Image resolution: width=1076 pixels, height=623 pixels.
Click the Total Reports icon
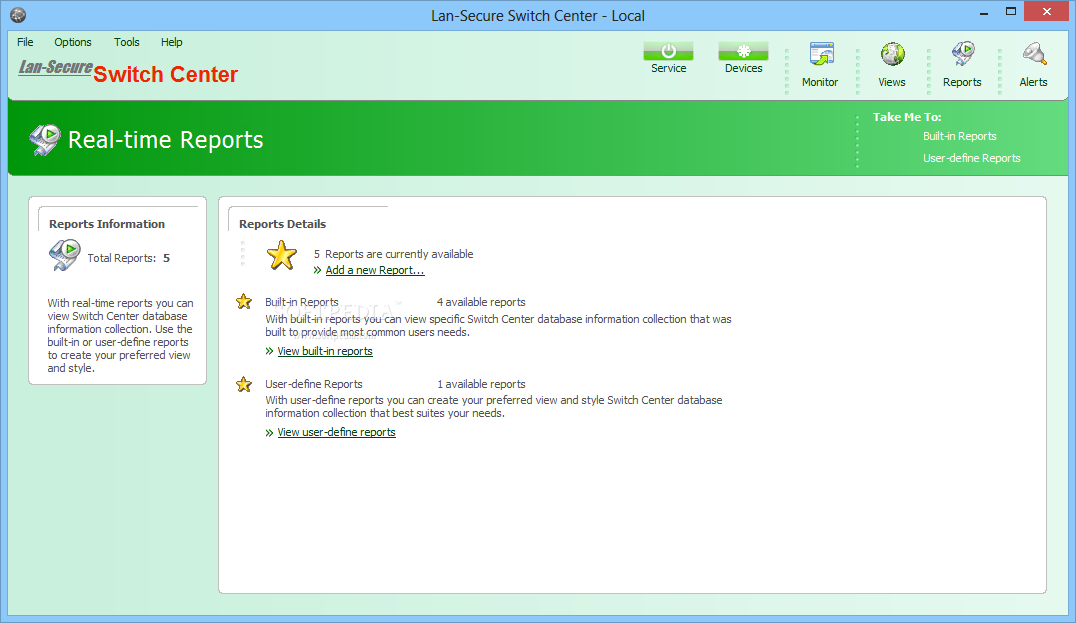click(x=65, y=255)
